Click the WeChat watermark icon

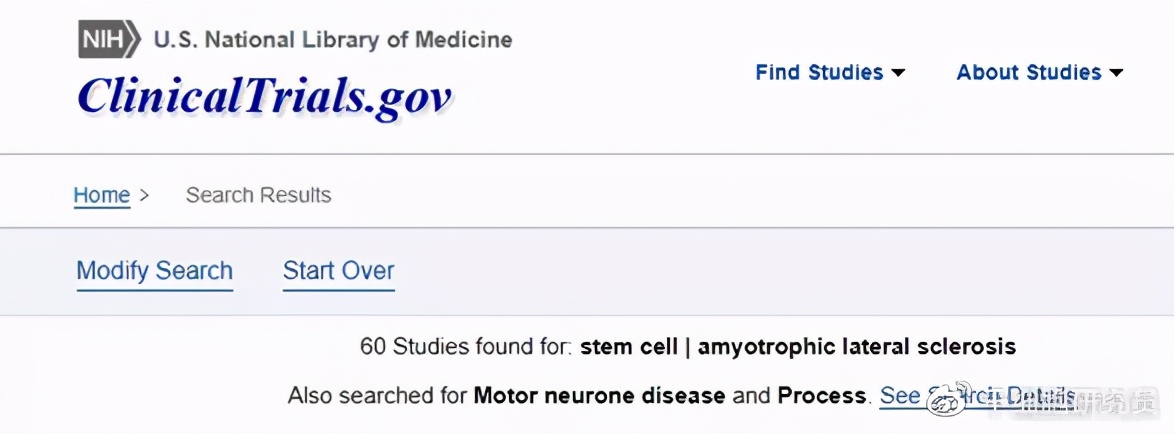pos(946,401)
